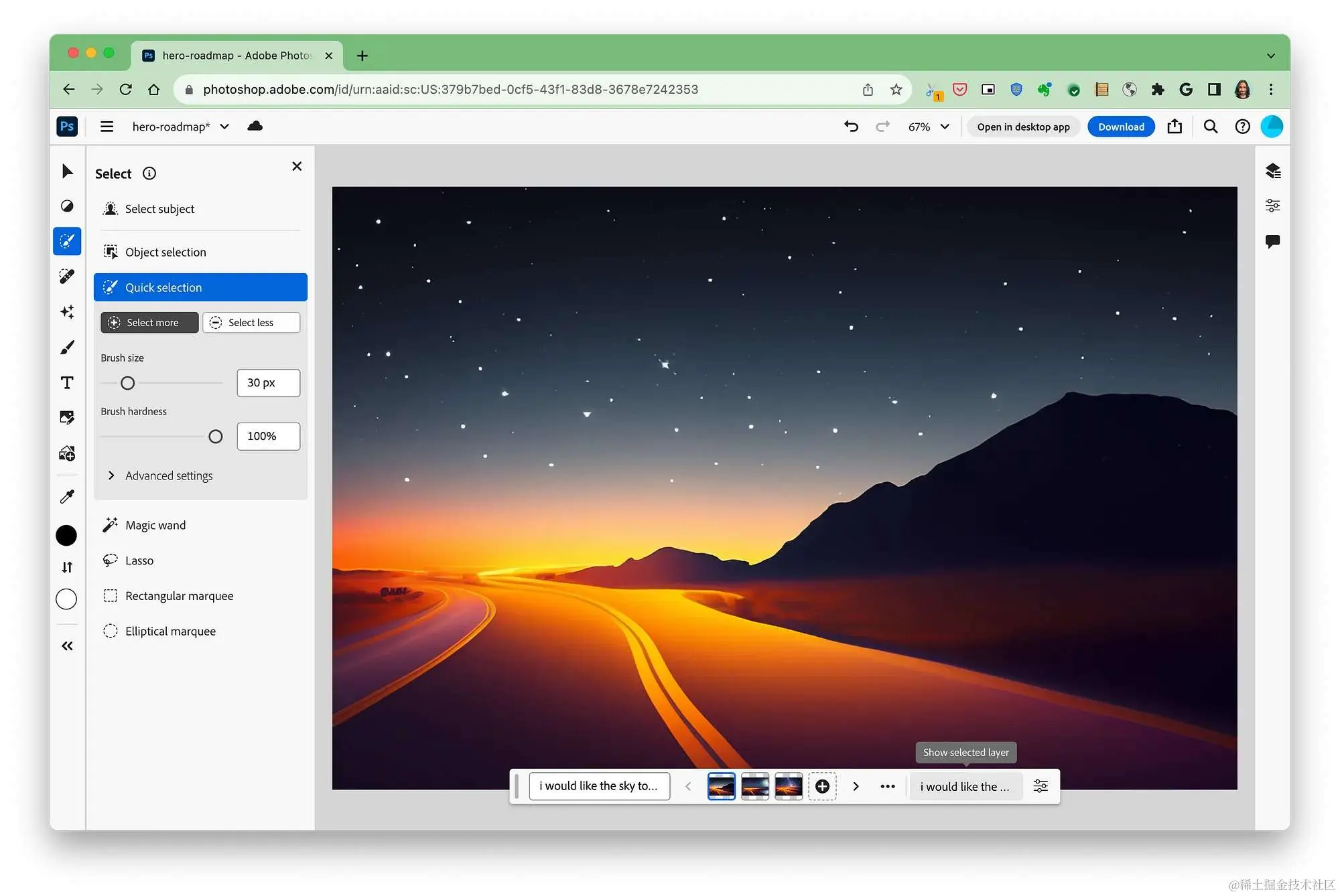
Task: Toggle Select less mode
Action: pos(251,322)
